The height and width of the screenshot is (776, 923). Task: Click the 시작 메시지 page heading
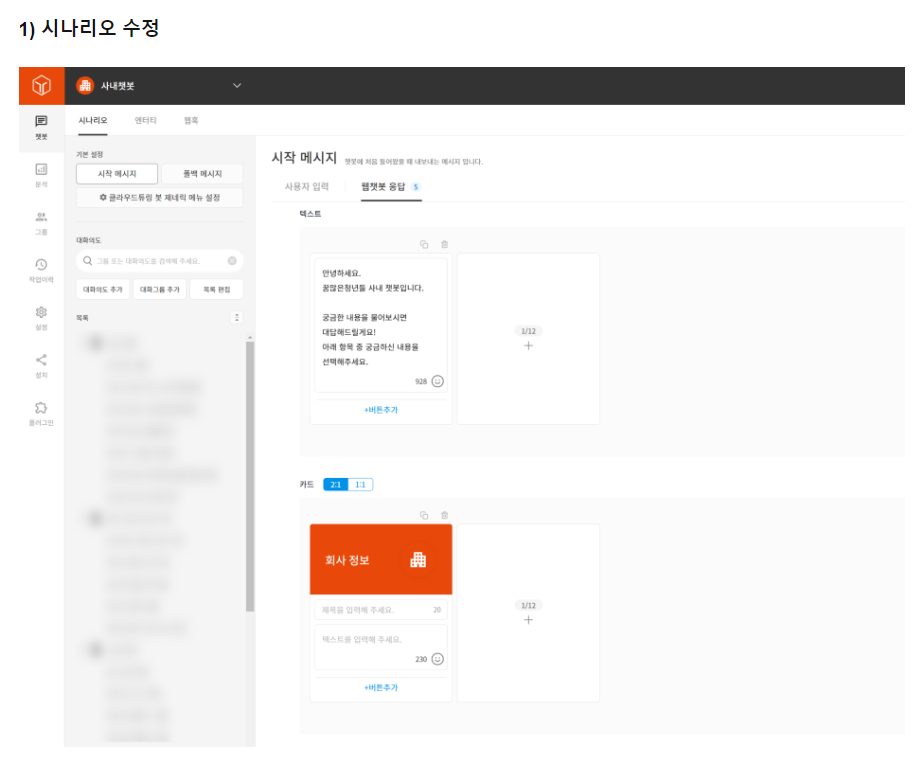(x=304, y=158)
